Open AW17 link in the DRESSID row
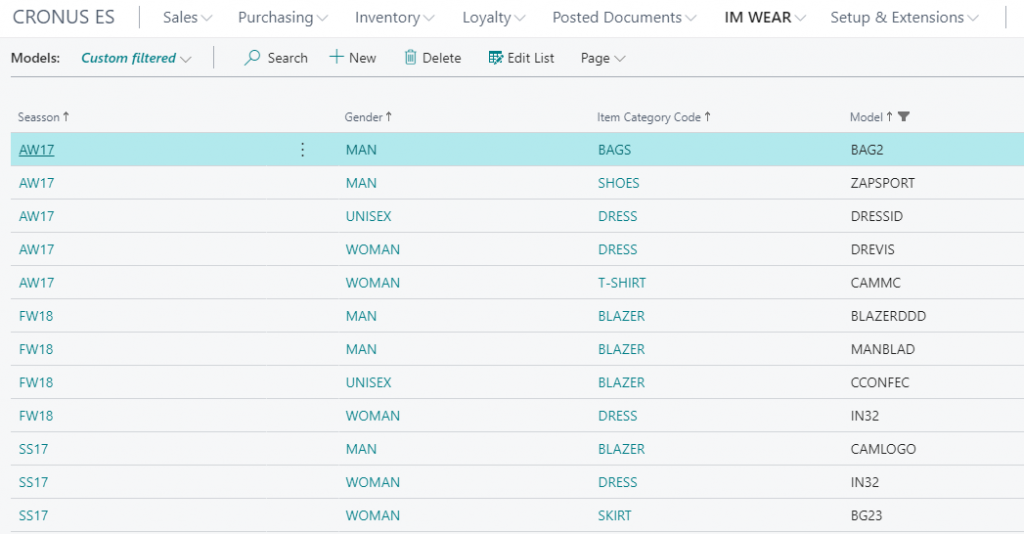Viewport: 1024px width, 534px height. point(37,216)
